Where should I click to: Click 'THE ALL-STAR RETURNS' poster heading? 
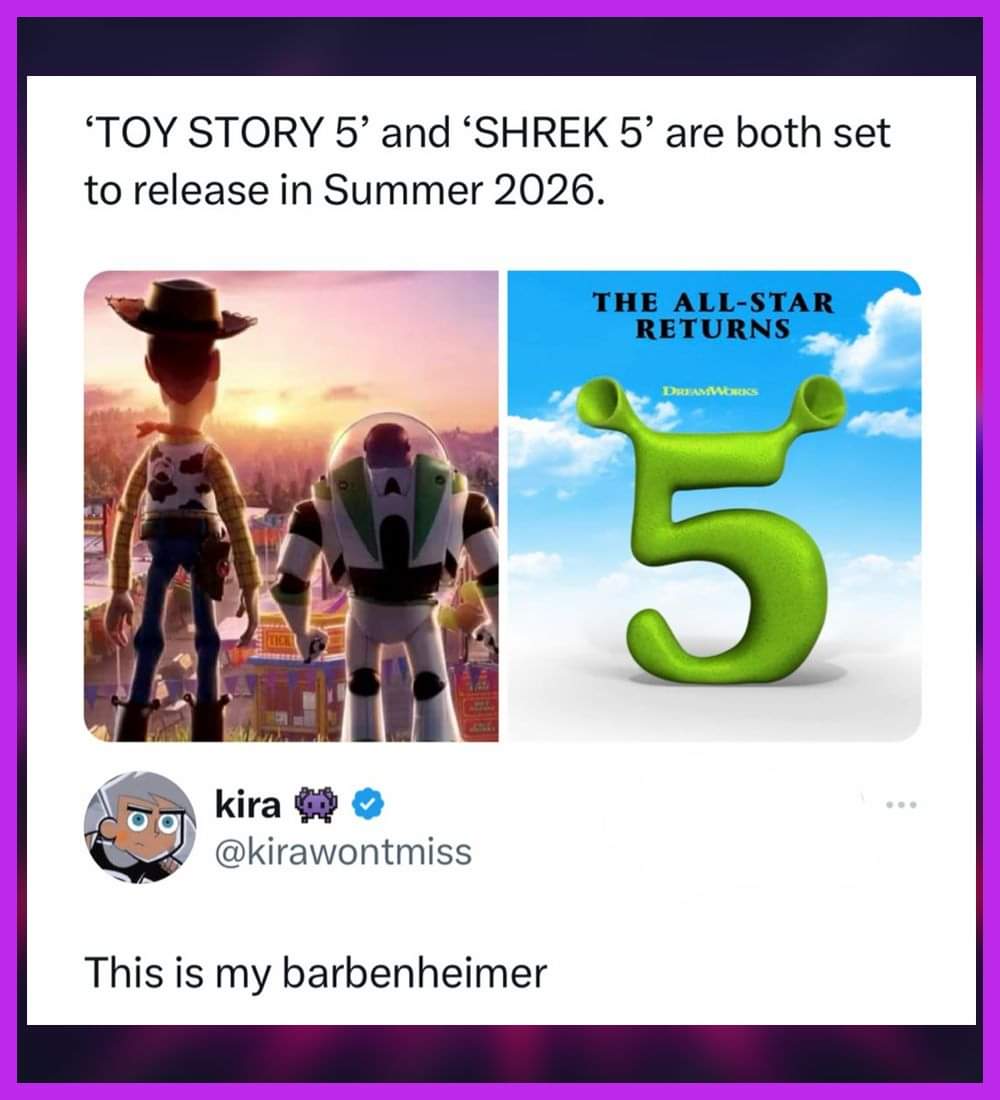713,316
